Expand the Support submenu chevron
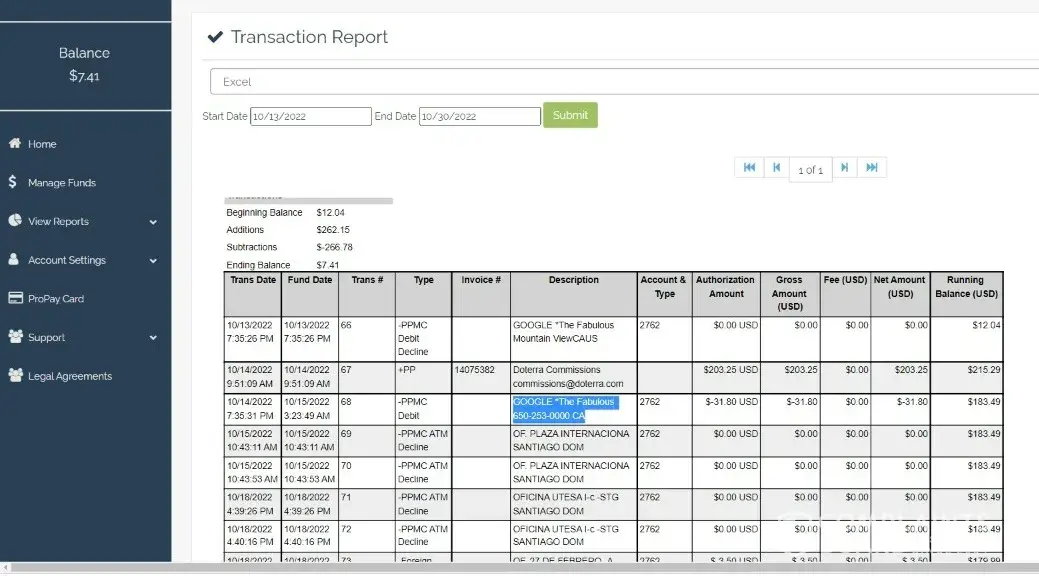The image size is (1039, 576). point(153,338)
